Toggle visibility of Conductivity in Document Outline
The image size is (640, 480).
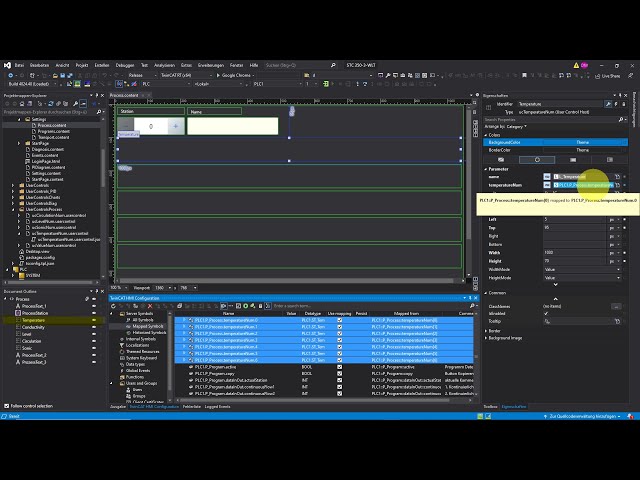[x=94, y=327]
